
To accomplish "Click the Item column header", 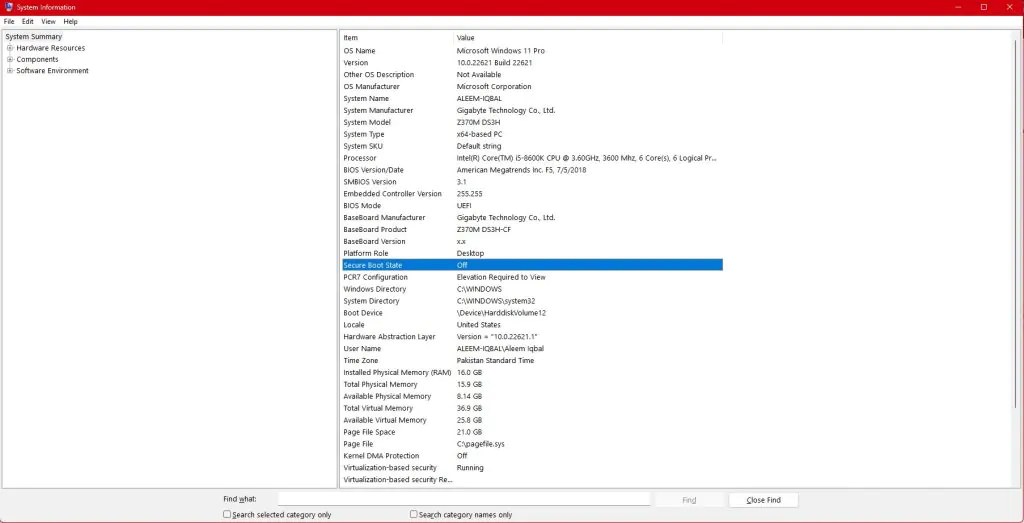I will [396, 38].
